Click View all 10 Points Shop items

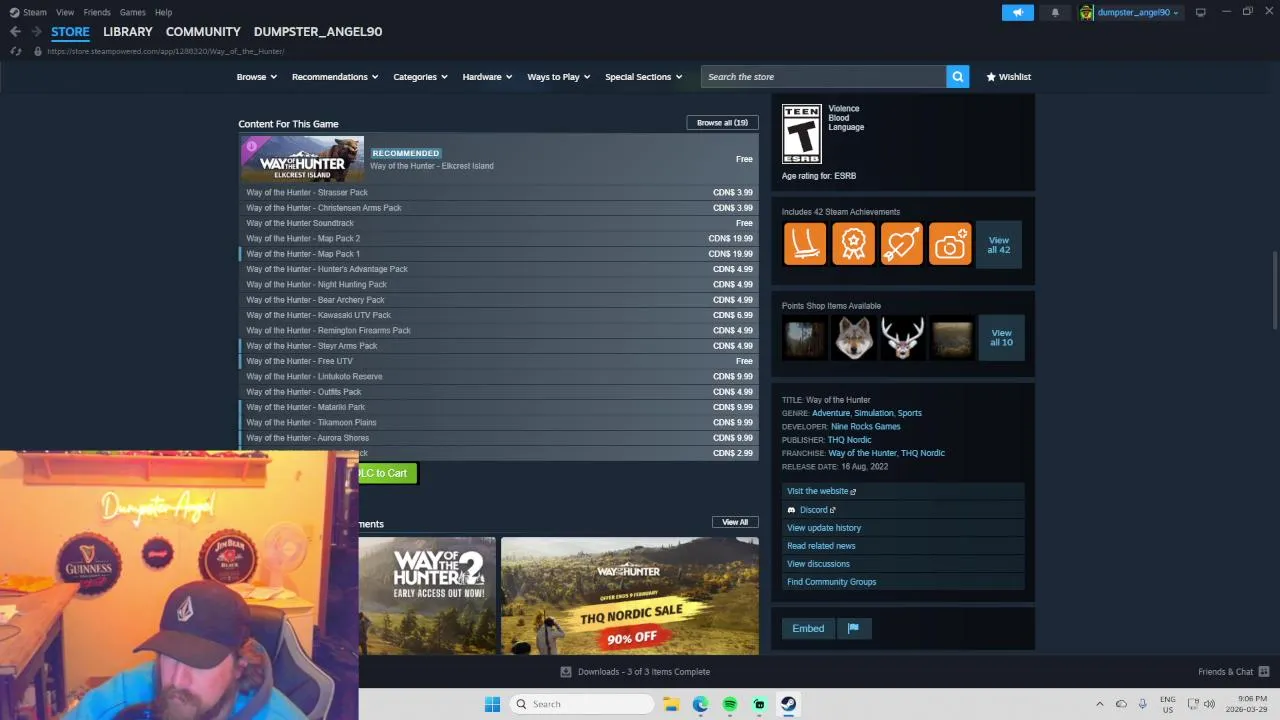[1001, 338]
